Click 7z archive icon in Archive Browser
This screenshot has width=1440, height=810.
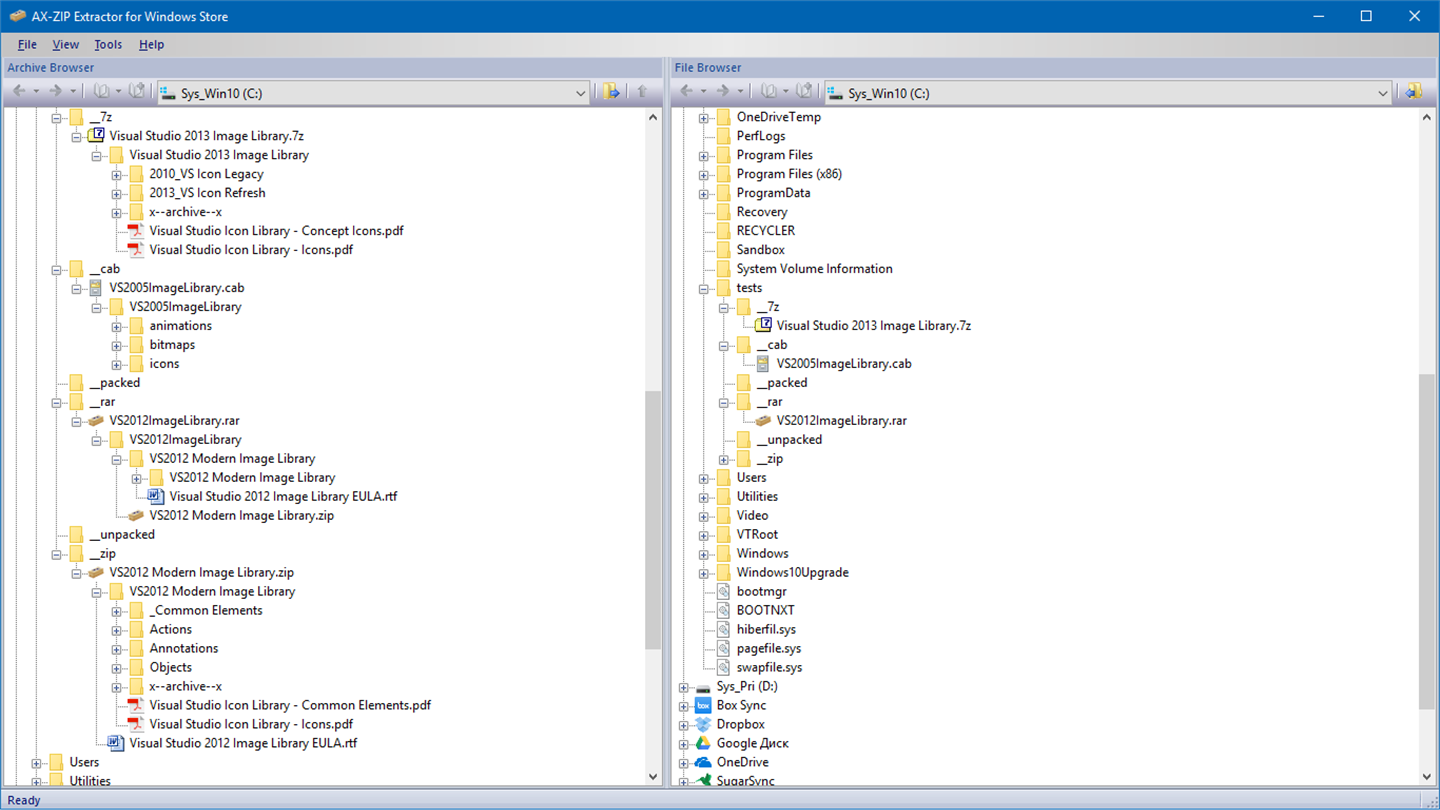click(96, 136)
